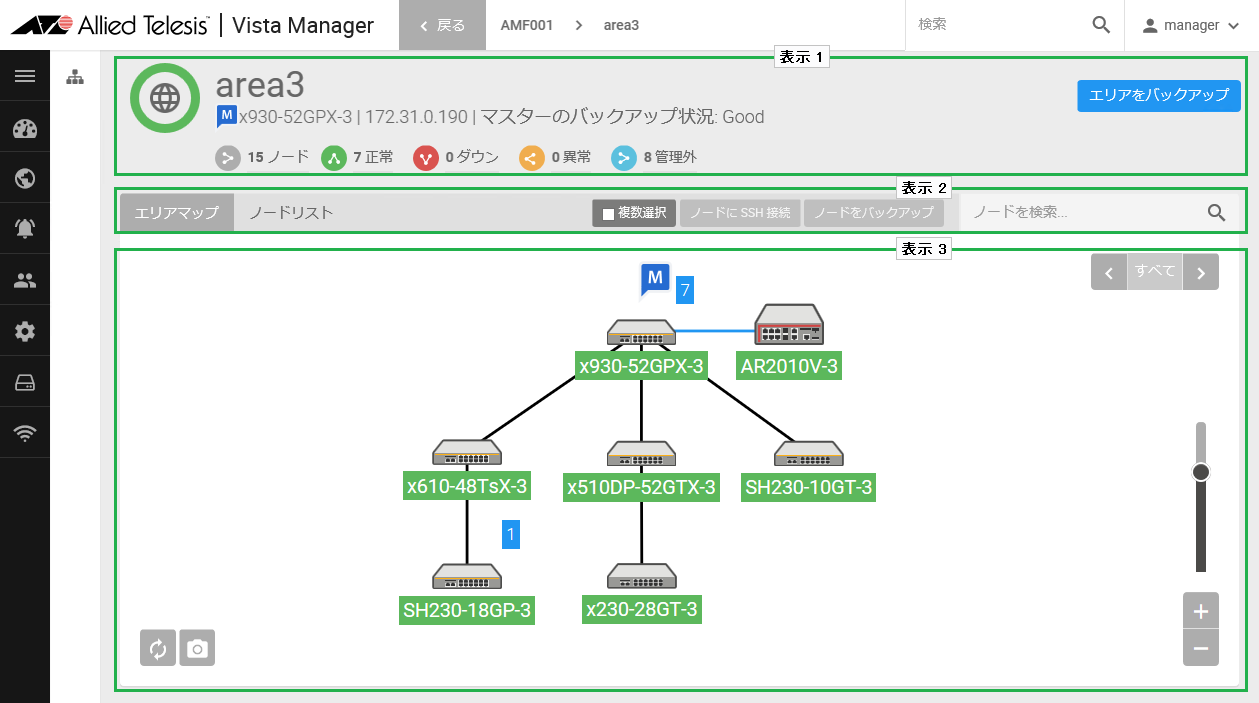
Task: Click the x230-28GT-3 node label
Action: (642, 610)
